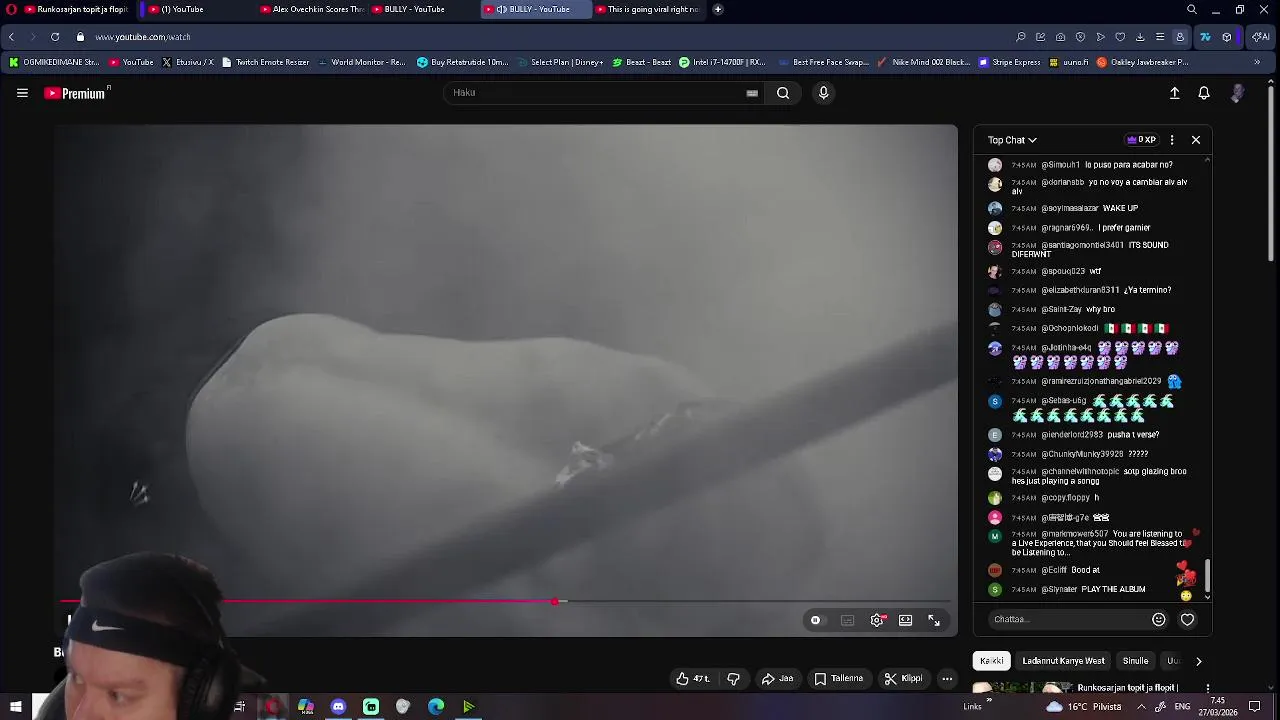Open Windows notification center
1280x720 pixels.
[1255, 706]
